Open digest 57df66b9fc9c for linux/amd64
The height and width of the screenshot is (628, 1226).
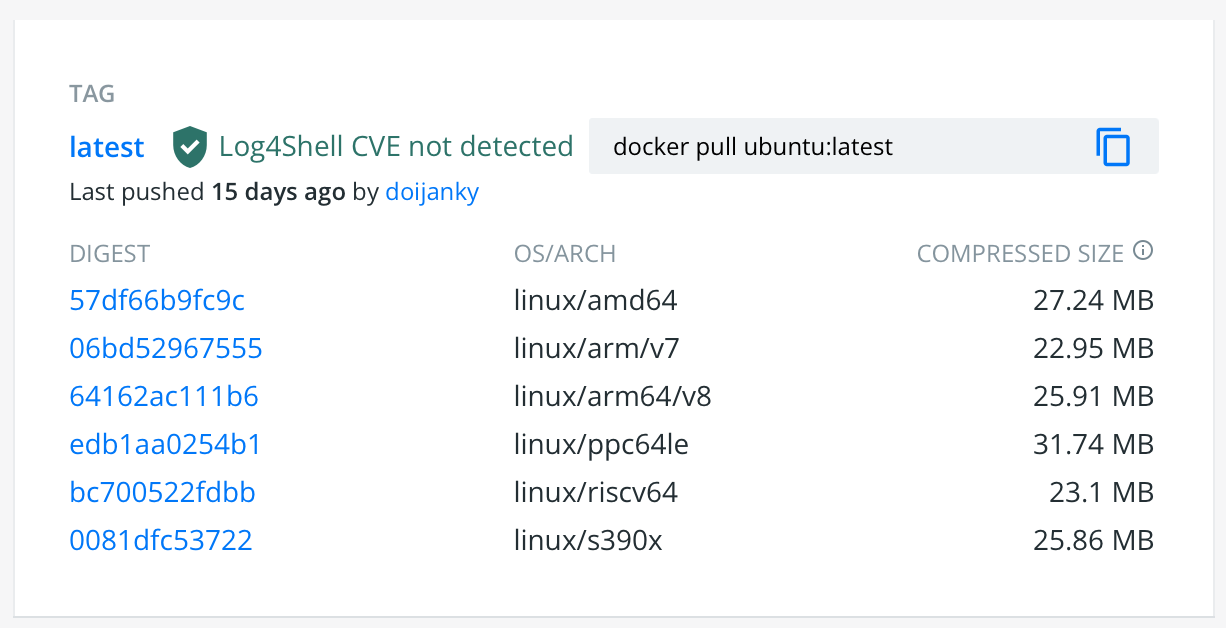tap(157, 299)
